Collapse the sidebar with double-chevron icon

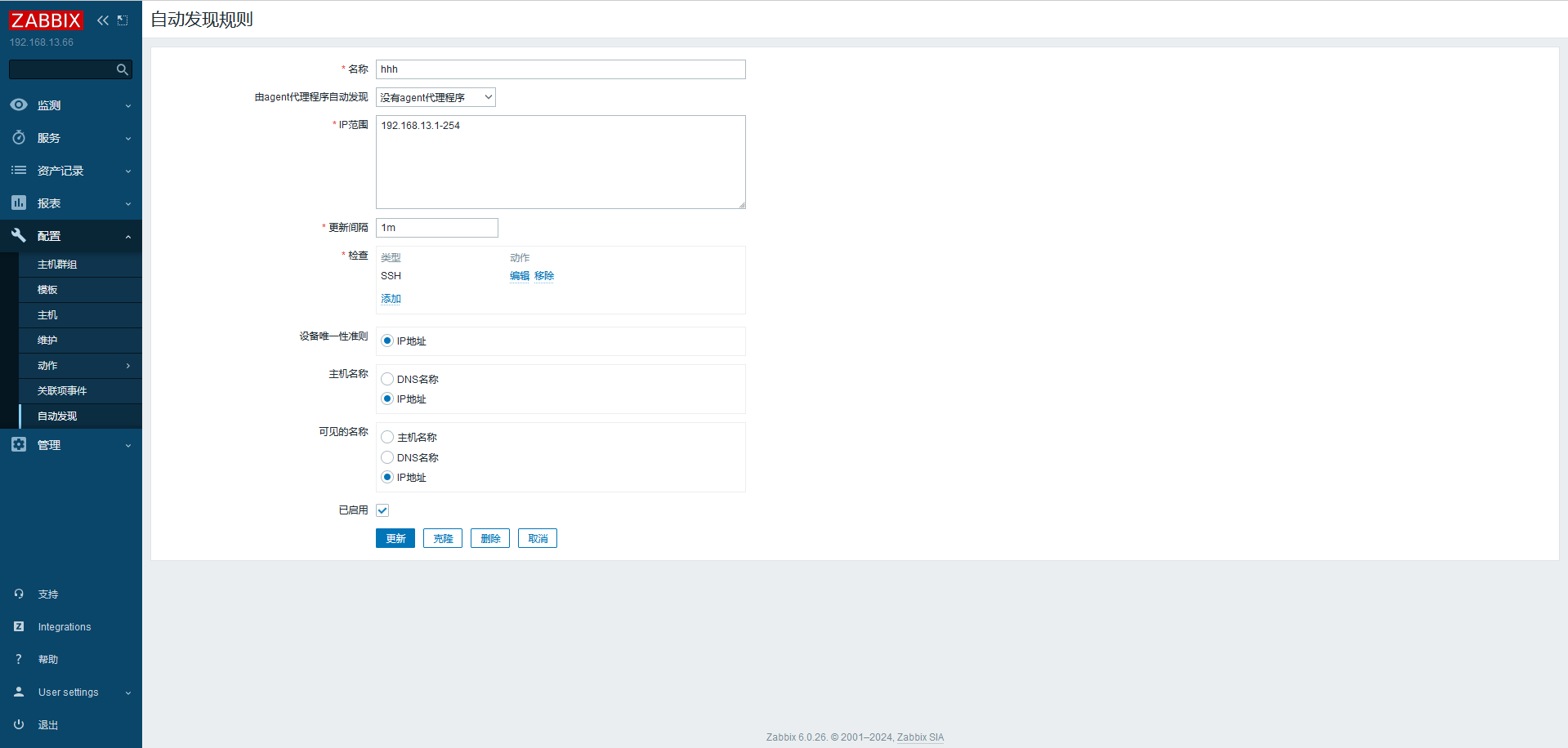pos(103,20)
